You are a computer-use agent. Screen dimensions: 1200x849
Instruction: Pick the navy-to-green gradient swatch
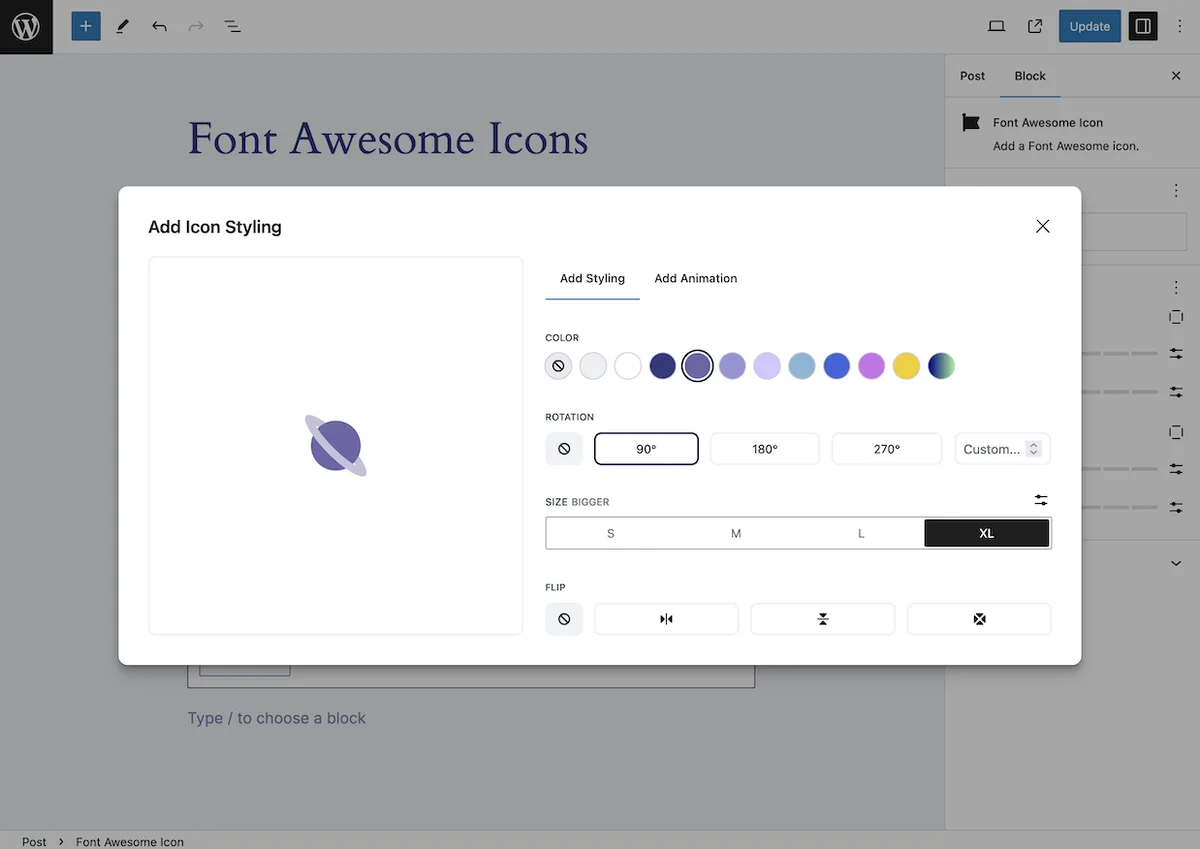point(941,366)
